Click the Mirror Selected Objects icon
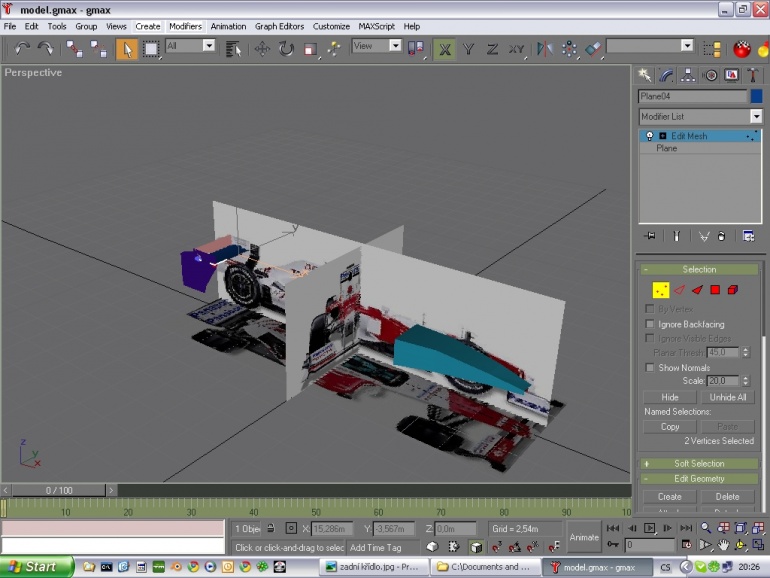 (x=545, y=49)
